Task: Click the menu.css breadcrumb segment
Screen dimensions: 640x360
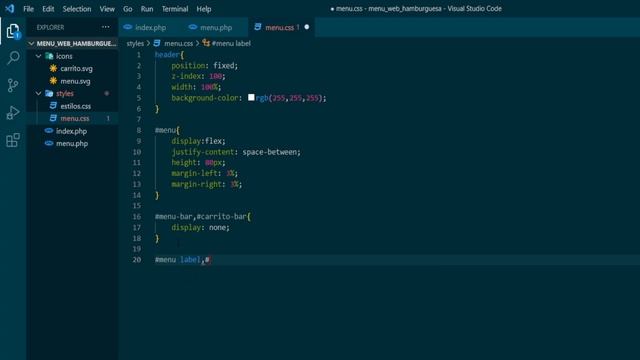Action: (x=178, y=43)
